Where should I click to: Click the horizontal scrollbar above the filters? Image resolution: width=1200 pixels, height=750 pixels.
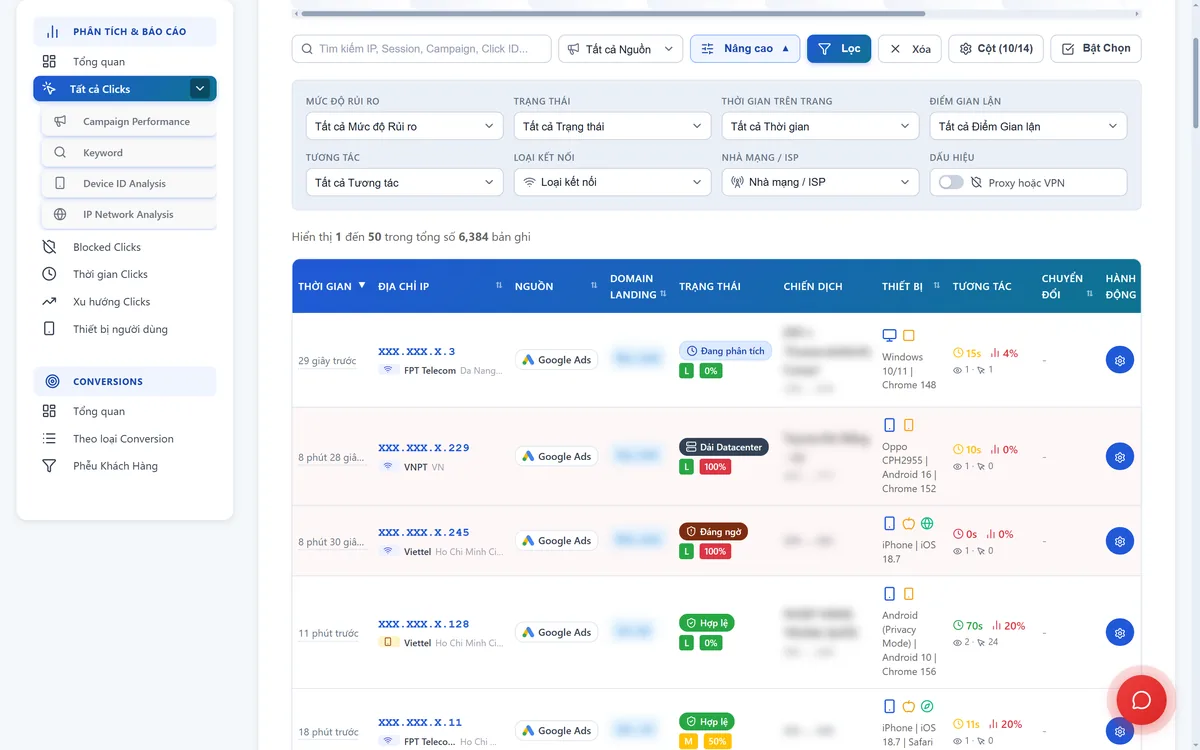point(612,14)
